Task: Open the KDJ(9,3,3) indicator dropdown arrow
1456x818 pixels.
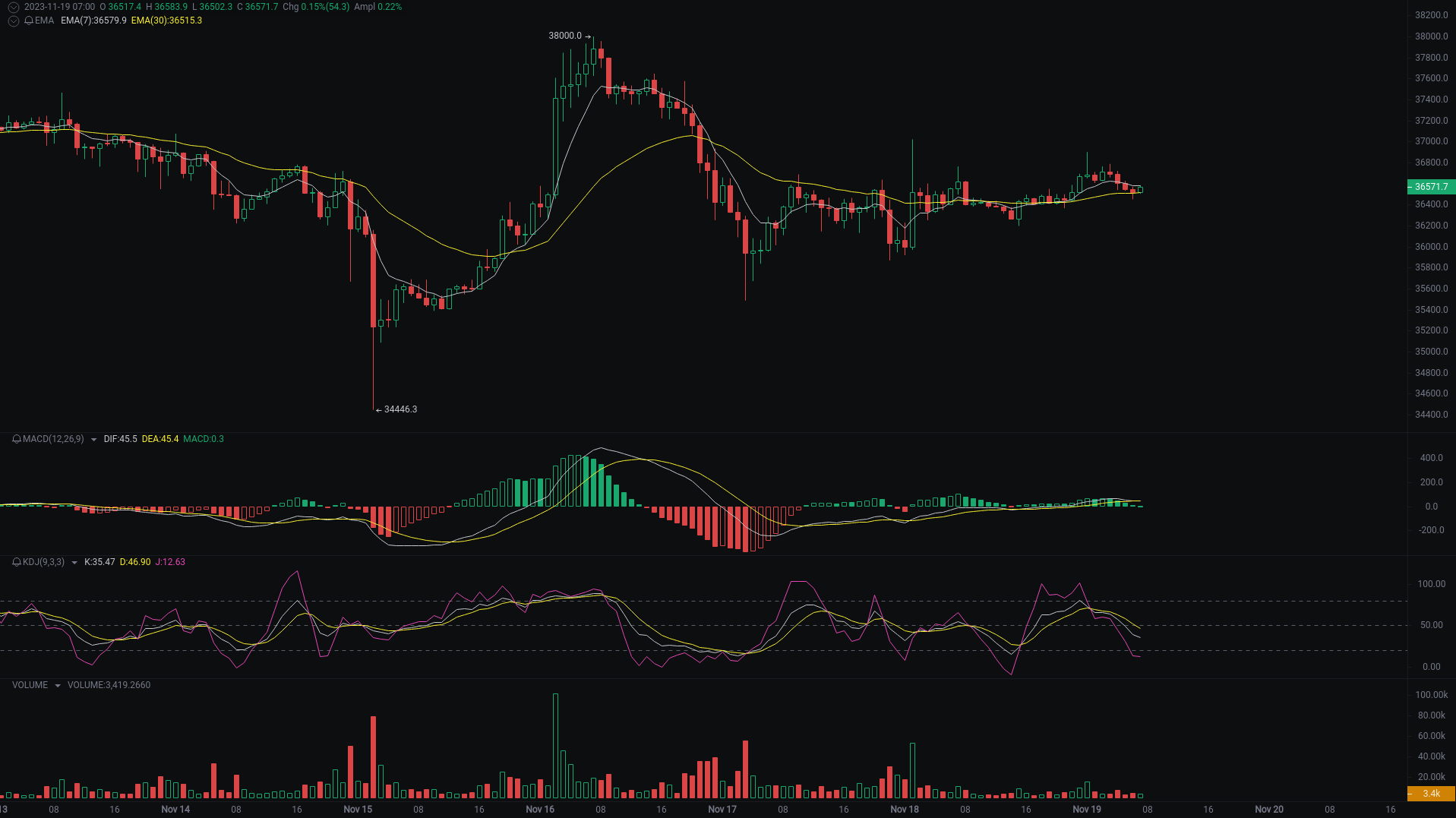Action: pos(74,563)
